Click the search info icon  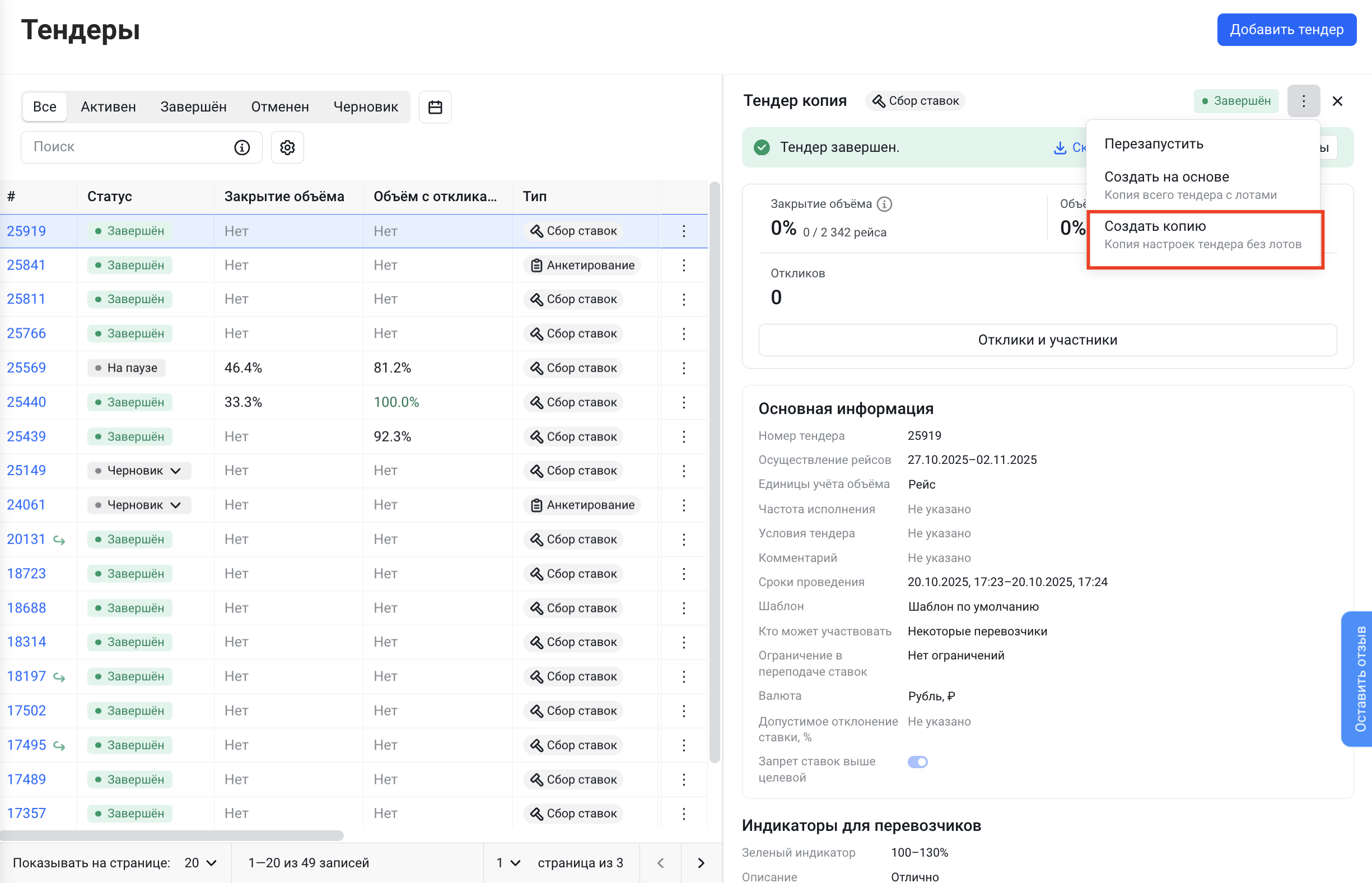(242, 147)
